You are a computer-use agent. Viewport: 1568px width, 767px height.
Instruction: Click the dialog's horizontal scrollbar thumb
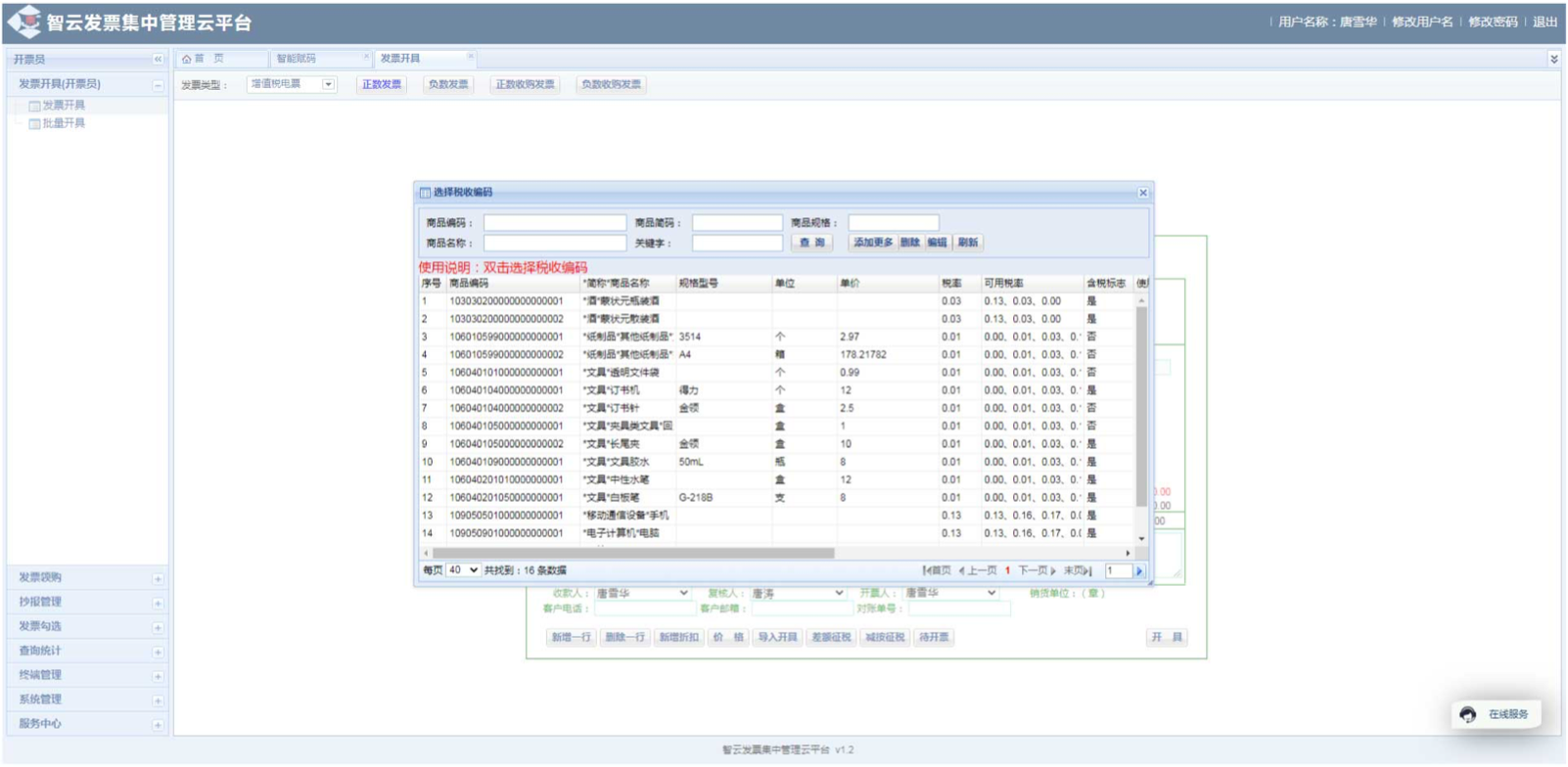click(x=634, y=553)
